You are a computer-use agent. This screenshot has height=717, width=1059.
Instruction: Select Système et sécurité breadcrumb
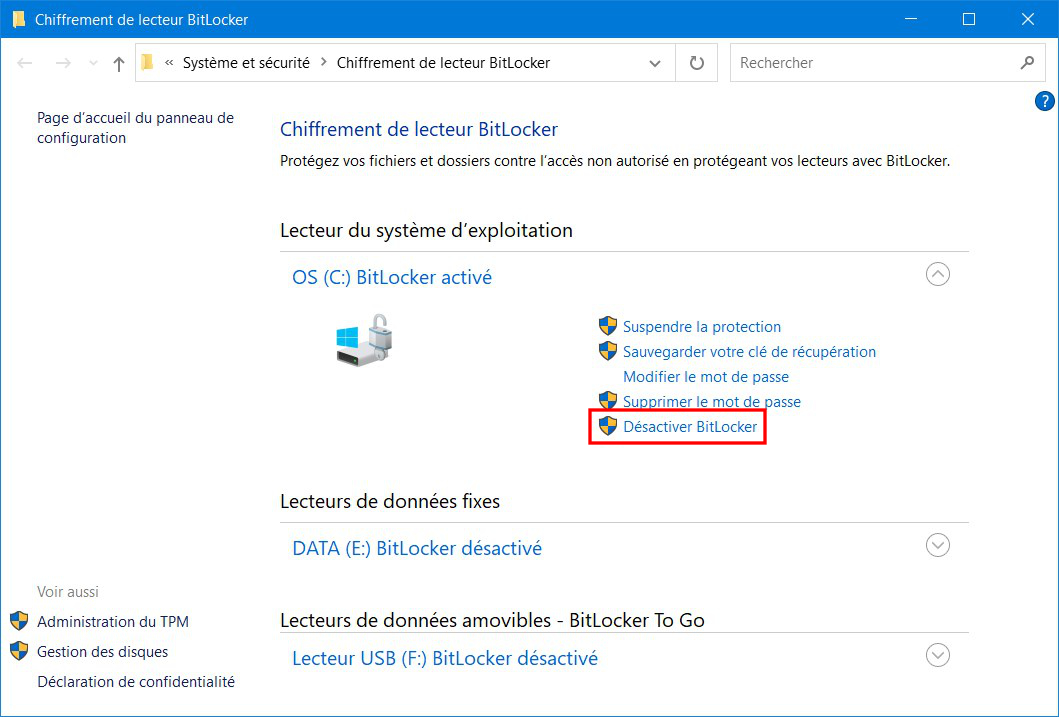[246, 63]
